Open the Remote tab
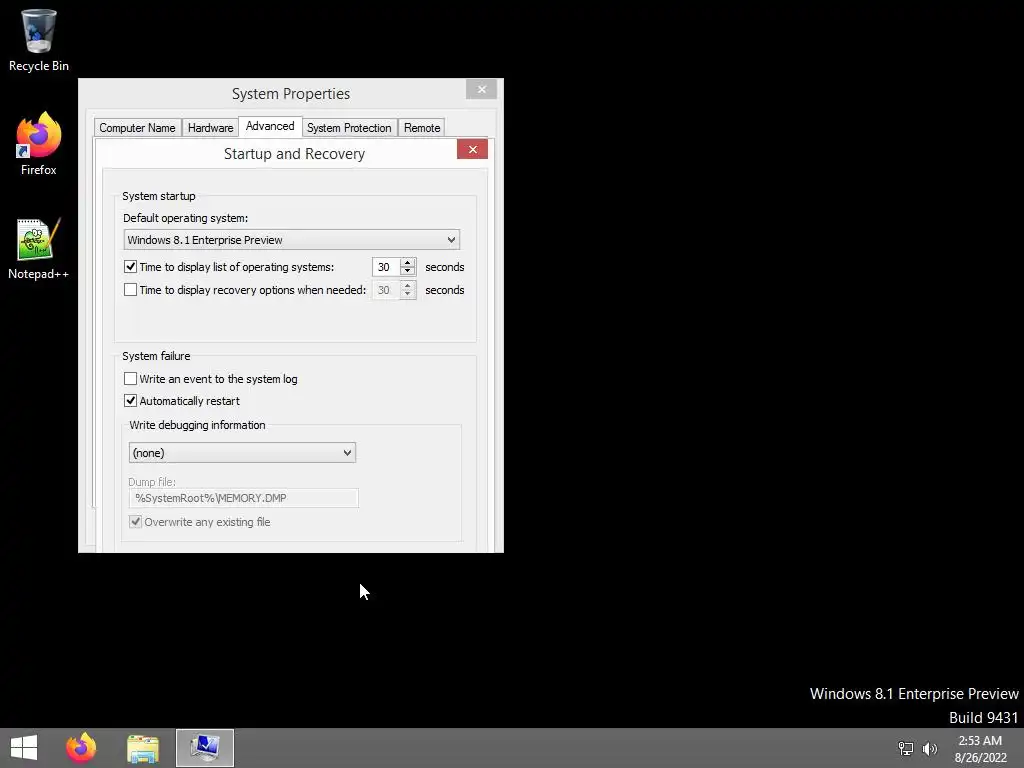The height and width of the screenshot is (768, 1024). [422, 128]
